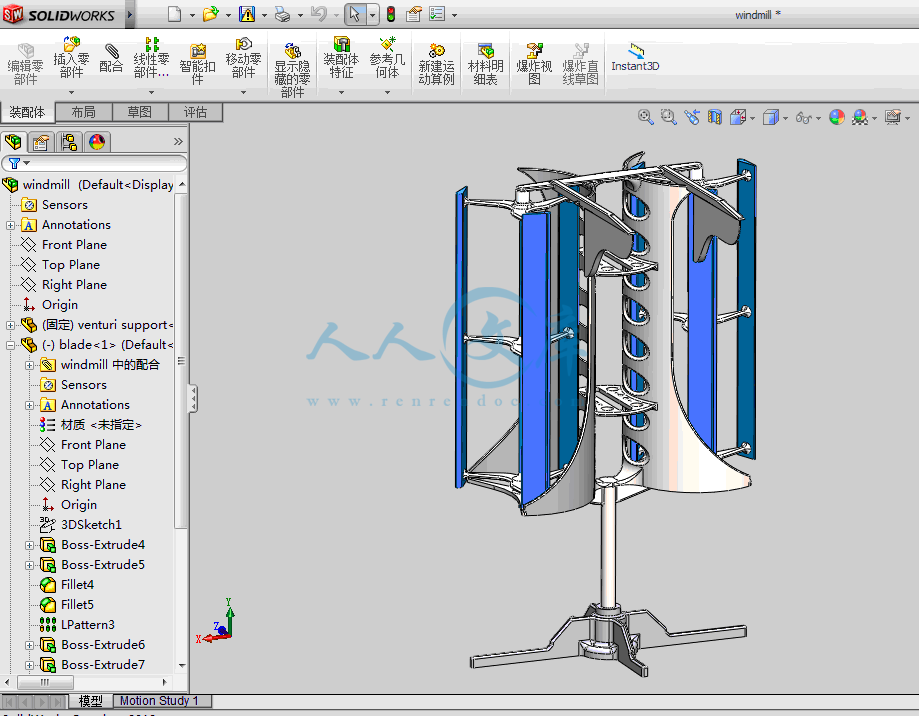The image size is (919, 716).
Task: Click the Display Style cube icon
Action: click(771, 117)
